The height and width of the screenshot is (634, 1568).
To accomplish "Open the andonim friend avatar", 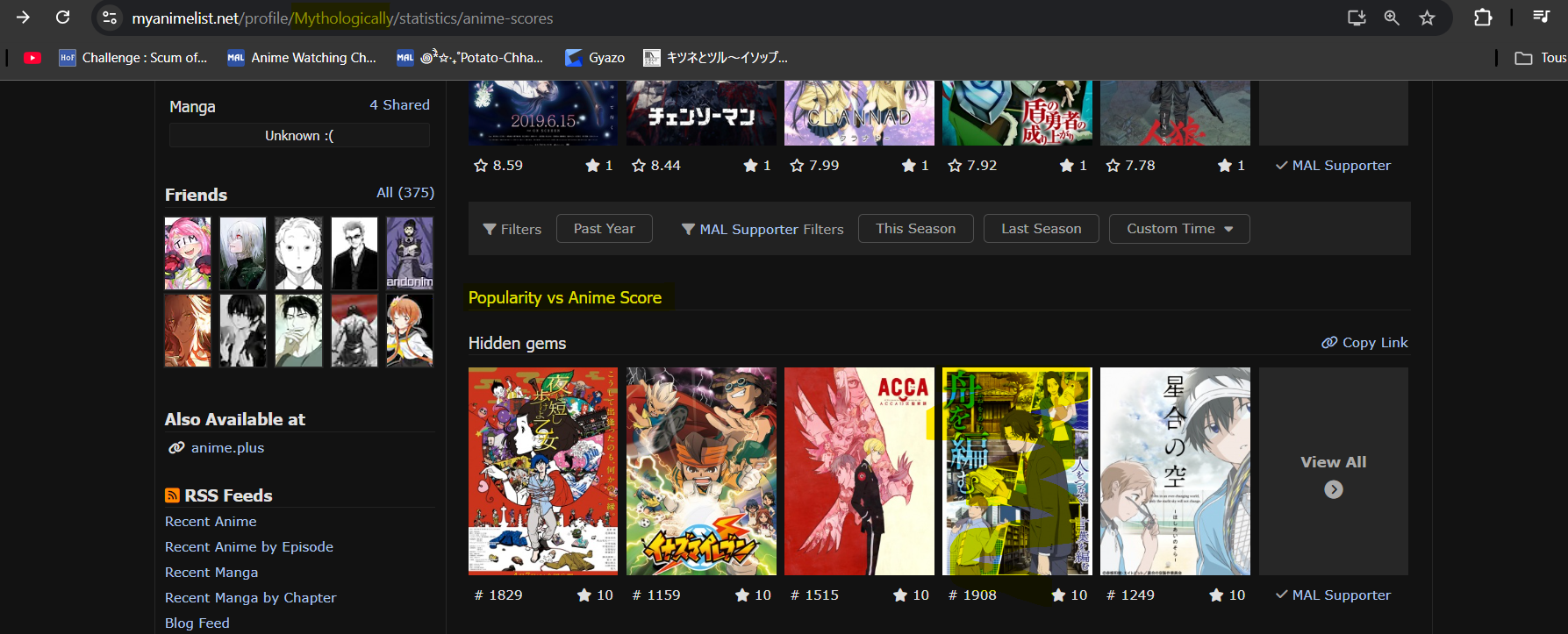I will pyautogui.click(x=410, y=253).
